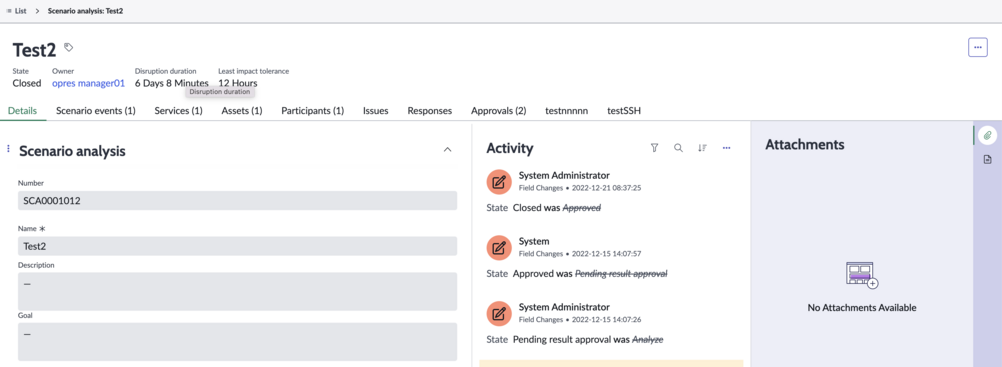The height and width of the screenshot is (367, 1002).
Task: Open the testSSH tab
Action: coord(624,111)
